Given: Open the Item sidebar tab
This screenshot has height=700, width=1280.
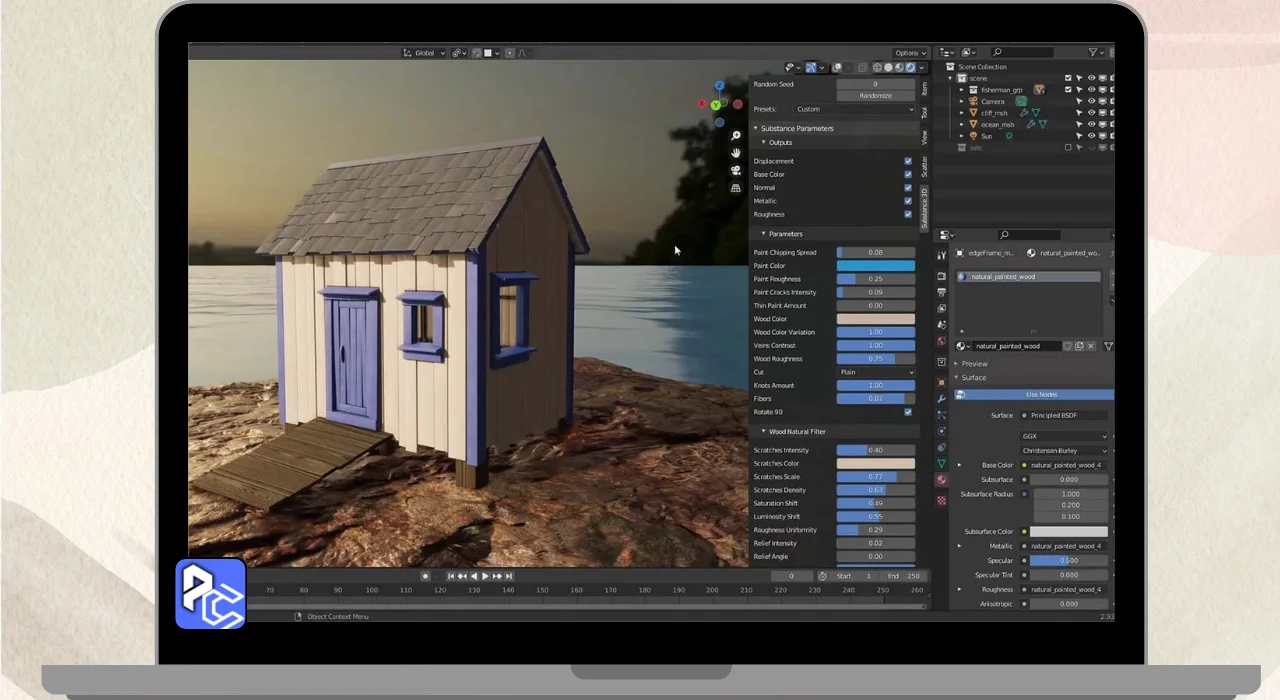Looking at the screenshot, I should point(924,89).
